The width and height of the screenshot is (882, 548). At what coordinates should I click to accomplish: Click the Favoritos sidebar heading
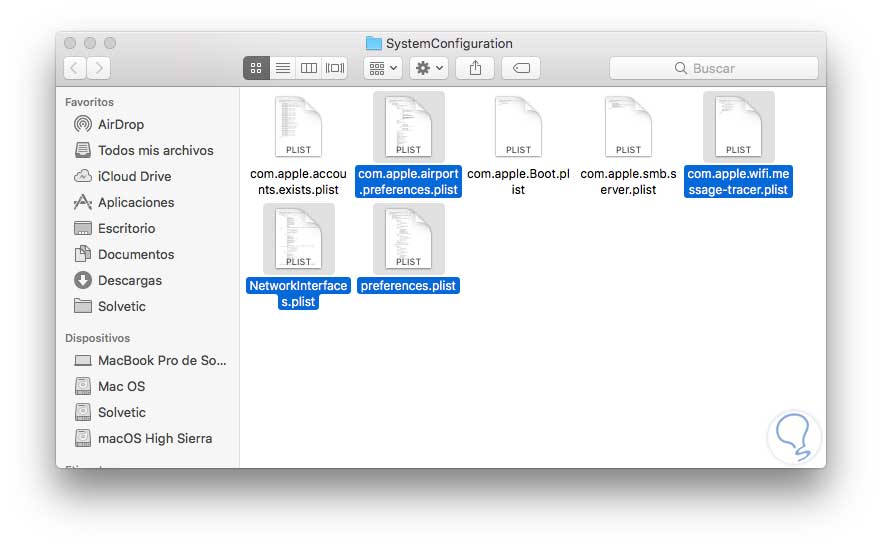(89, 102)
